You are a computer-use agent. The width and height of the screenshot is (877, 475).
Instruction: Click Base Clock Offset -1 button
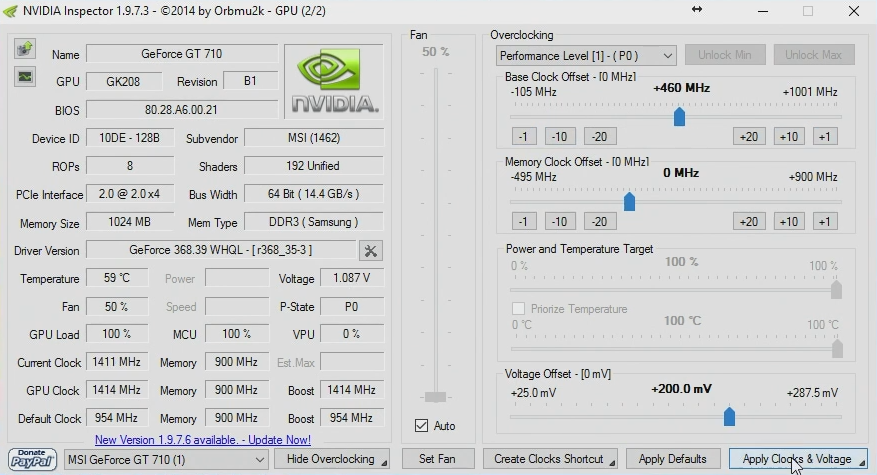[x=524, y=137]
